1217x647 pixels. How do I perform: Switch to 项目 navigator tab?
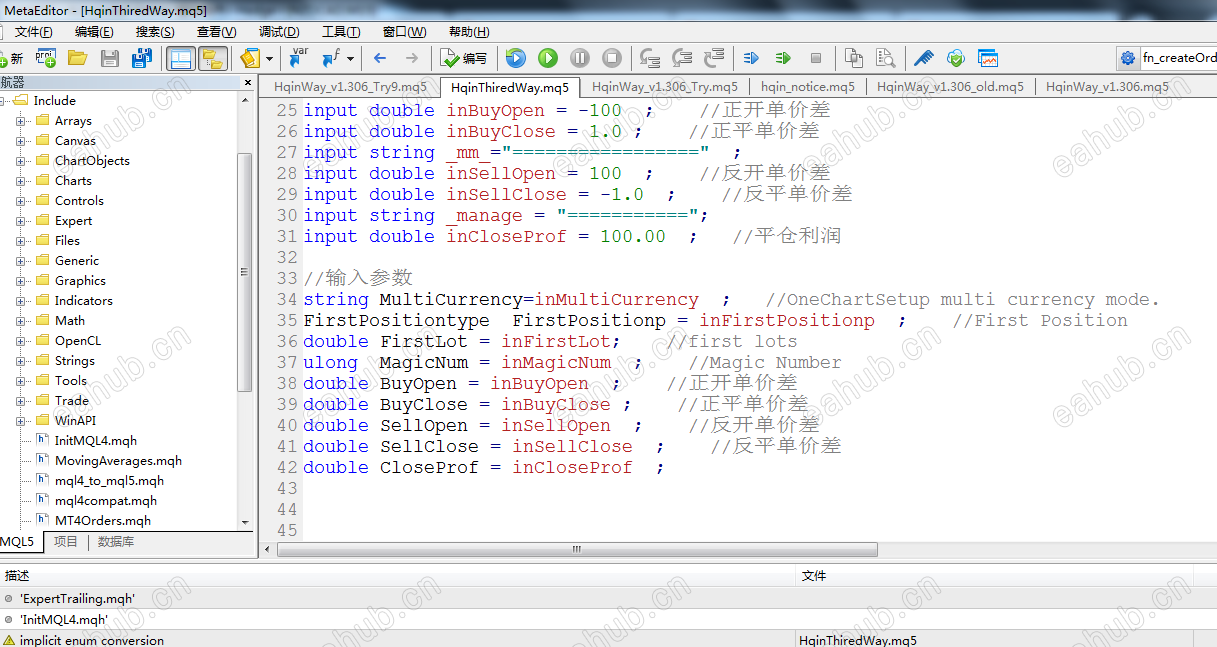coord(66,542)
